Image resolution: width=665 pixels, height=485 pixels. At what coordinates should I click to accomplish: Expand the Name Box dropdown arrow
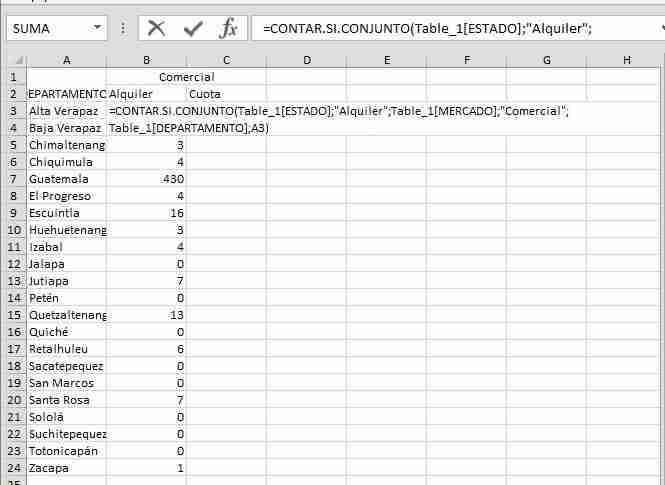pos(97,29)
